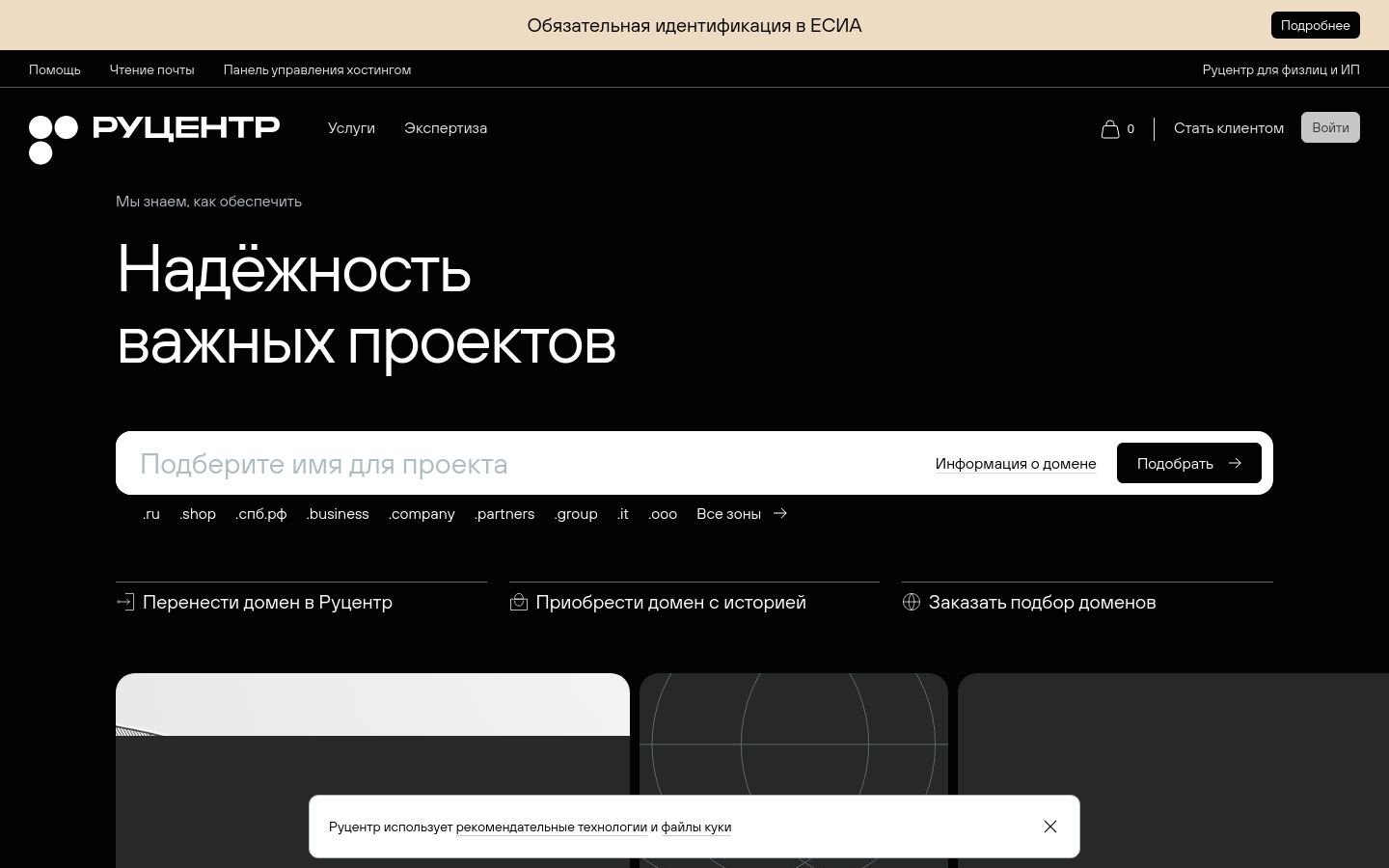This screenshot has height=868, width=1389.
Task: Select the .group zone
Action: tap(576, 513)
